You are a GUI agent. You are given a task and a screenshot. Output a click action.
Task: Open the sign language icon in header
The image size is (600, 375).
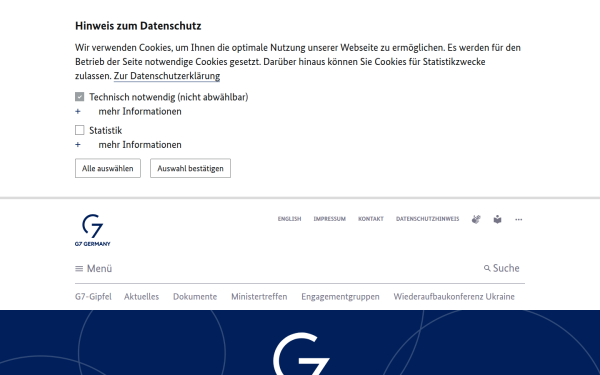click(476, 219)
